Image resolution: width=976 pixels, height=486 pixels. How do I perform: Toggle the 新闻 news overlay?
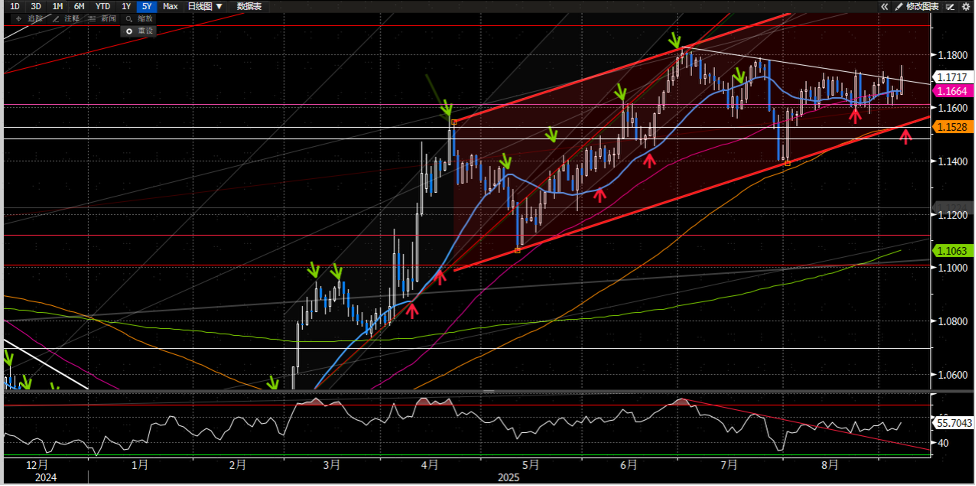pyautogui.click(x=103, y=19)
